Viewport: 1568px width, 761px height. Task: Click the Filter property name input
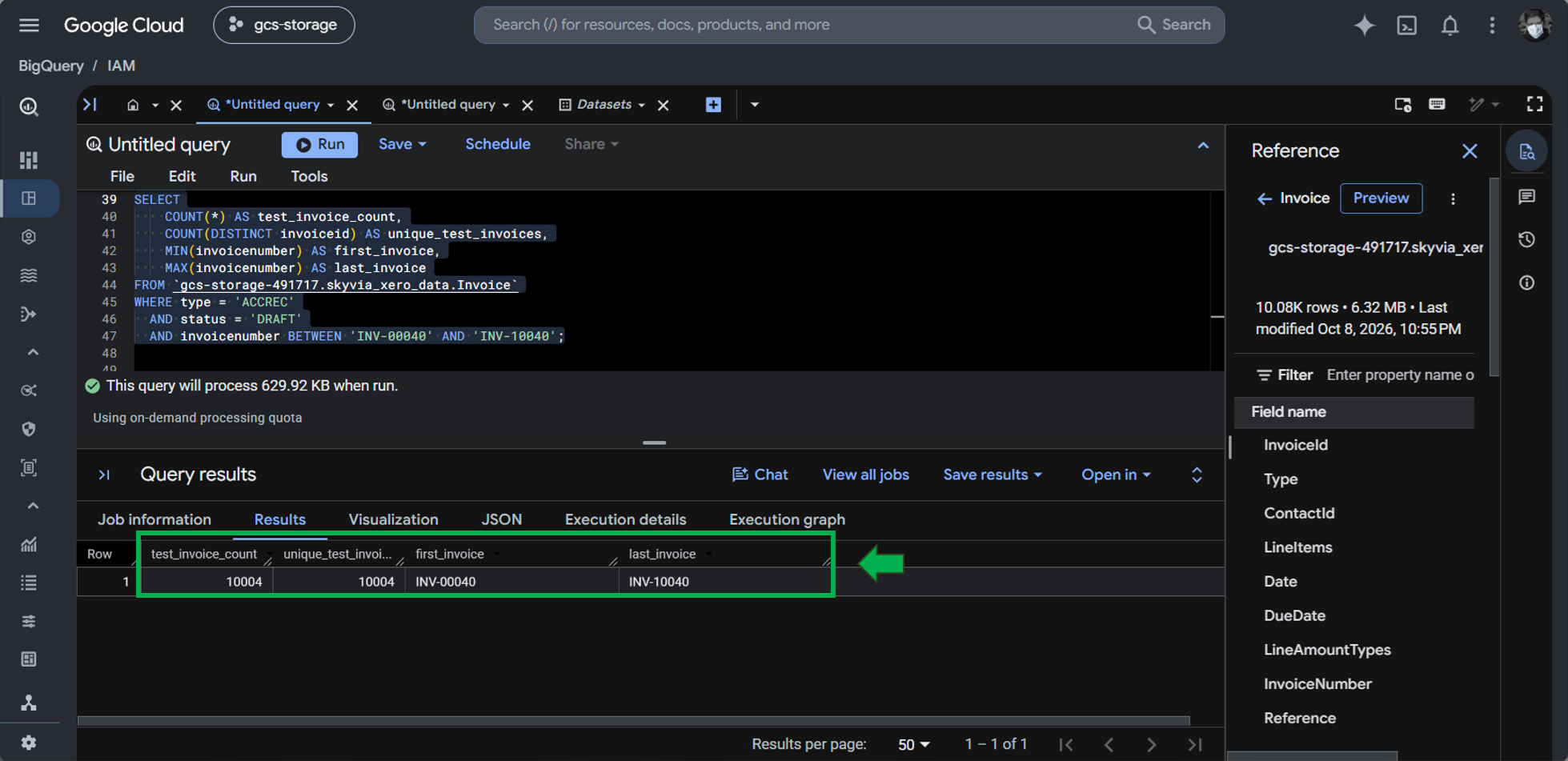pyautogui.click(x=1399, y=375)
